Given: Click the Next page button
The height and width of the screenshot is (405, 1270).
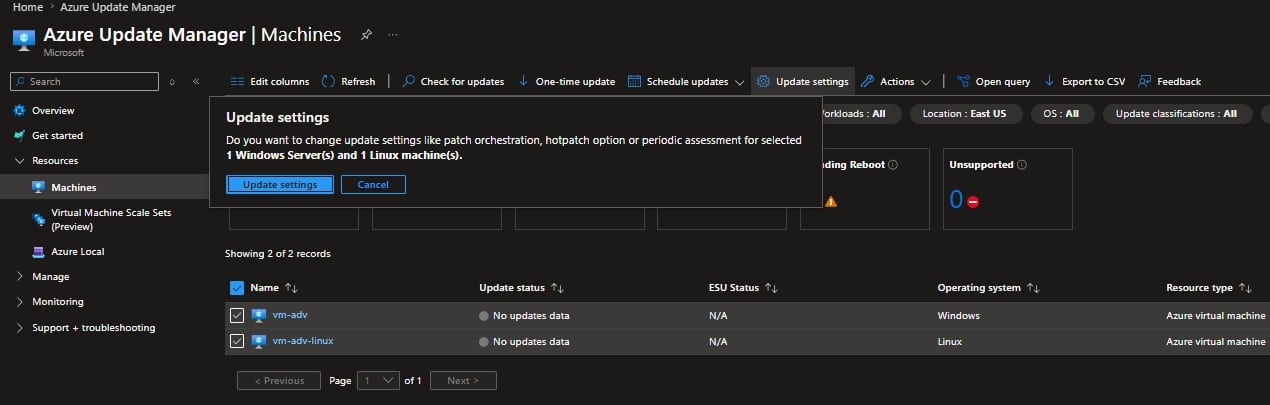Looking at the screenshot, I should [x=463, y=380].
